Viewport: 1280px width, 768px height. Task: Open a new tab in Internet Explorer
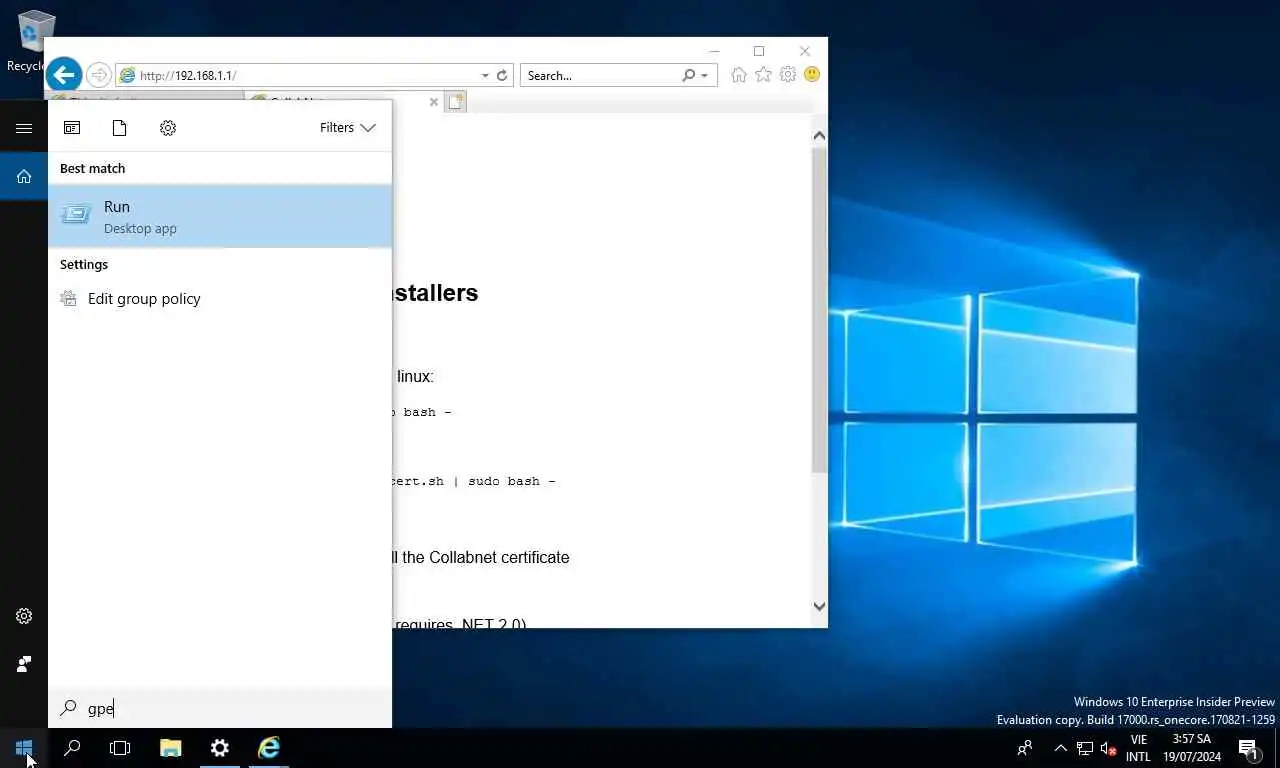(455, 102)
